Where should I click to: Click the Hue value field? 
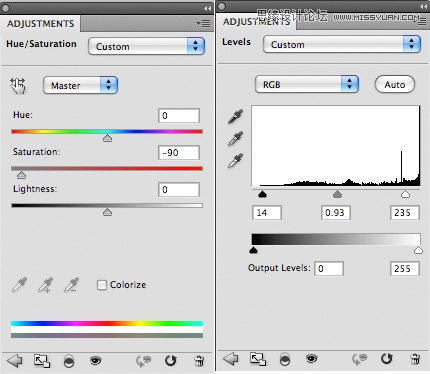[179, 116]
